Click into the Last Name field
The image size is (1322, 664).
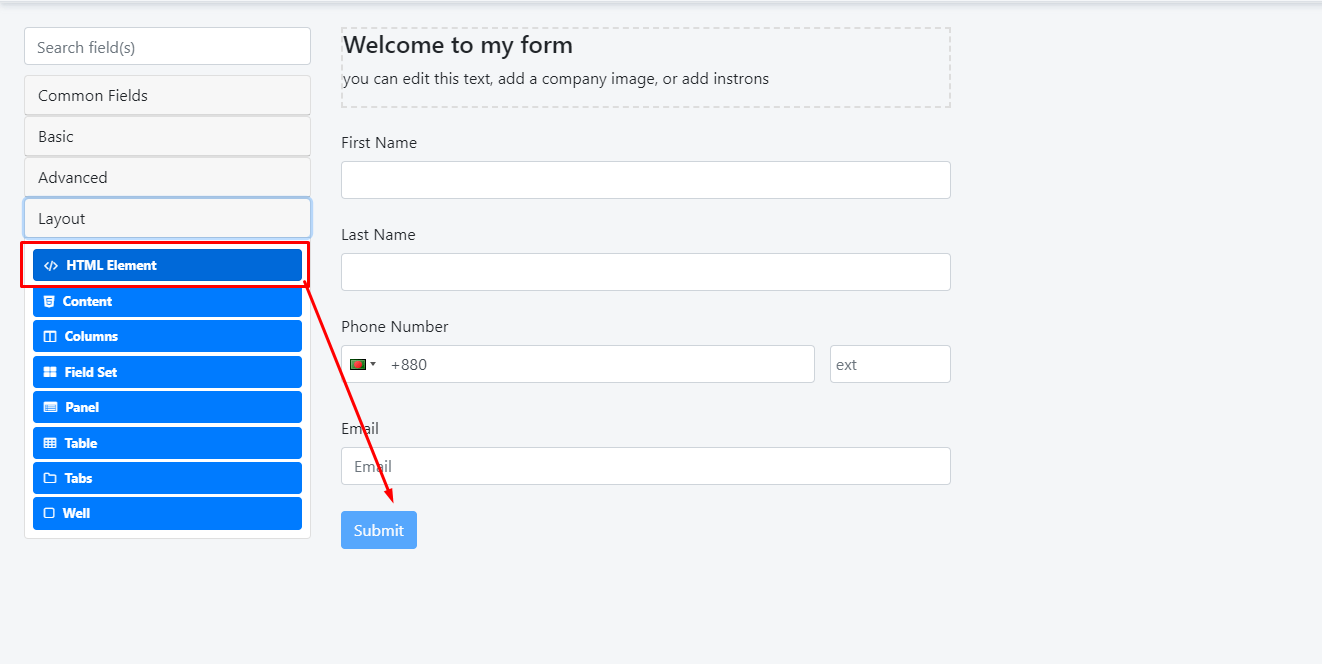tap(645, 272)
